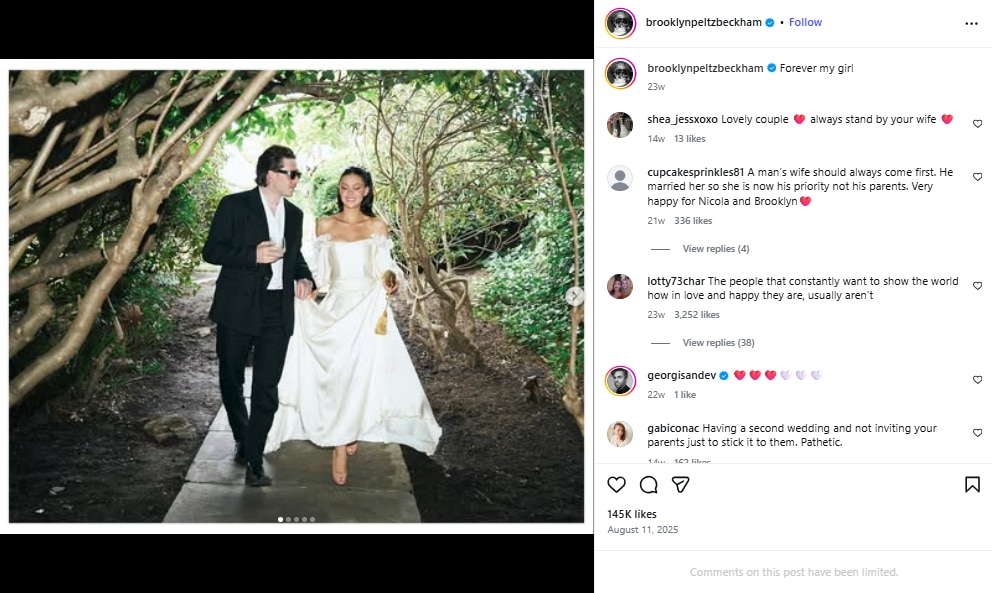Viewport: 992px width, 593px height.
Task: Open the three-dot more options menu
Action: coord(971,23)
